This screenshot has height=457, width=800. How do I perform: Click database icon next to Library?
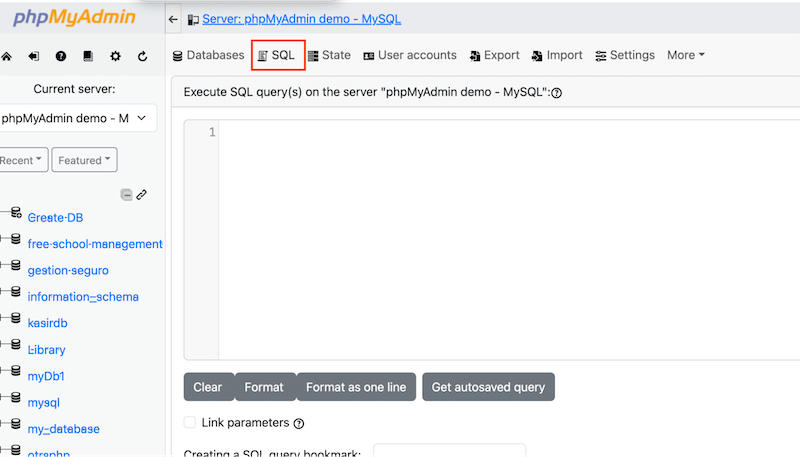pyautogui.click(x=16, y=344)
